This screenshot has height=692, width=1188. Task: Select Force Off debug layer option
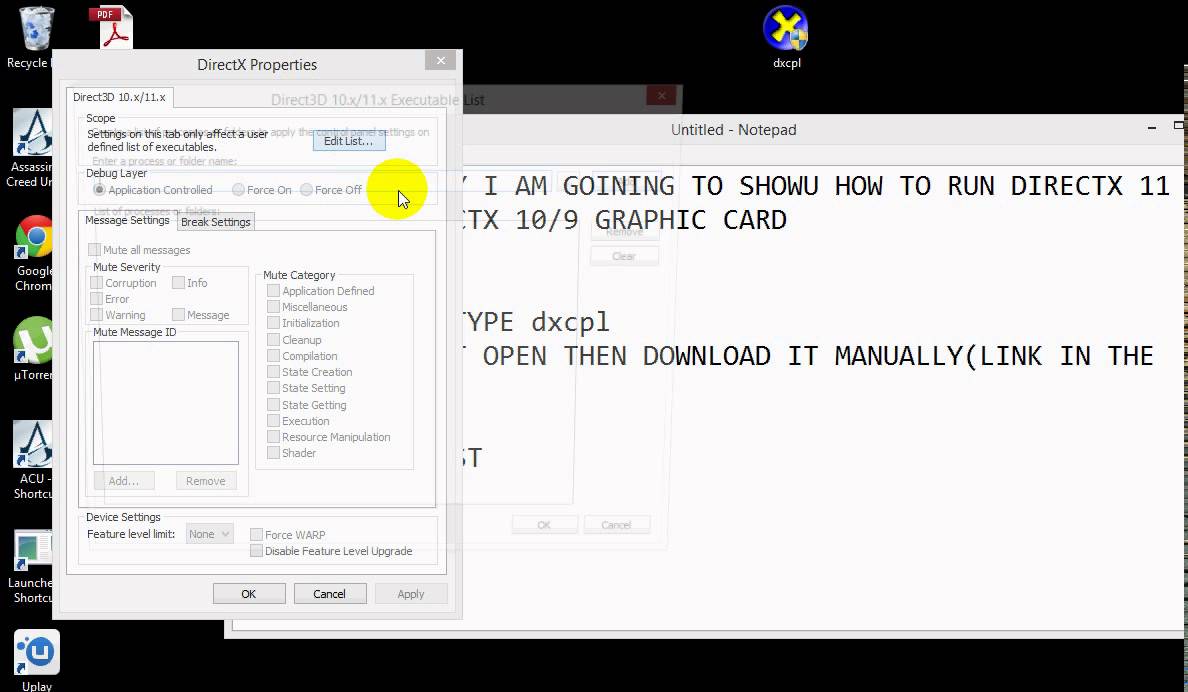click(x=307, y=189)
